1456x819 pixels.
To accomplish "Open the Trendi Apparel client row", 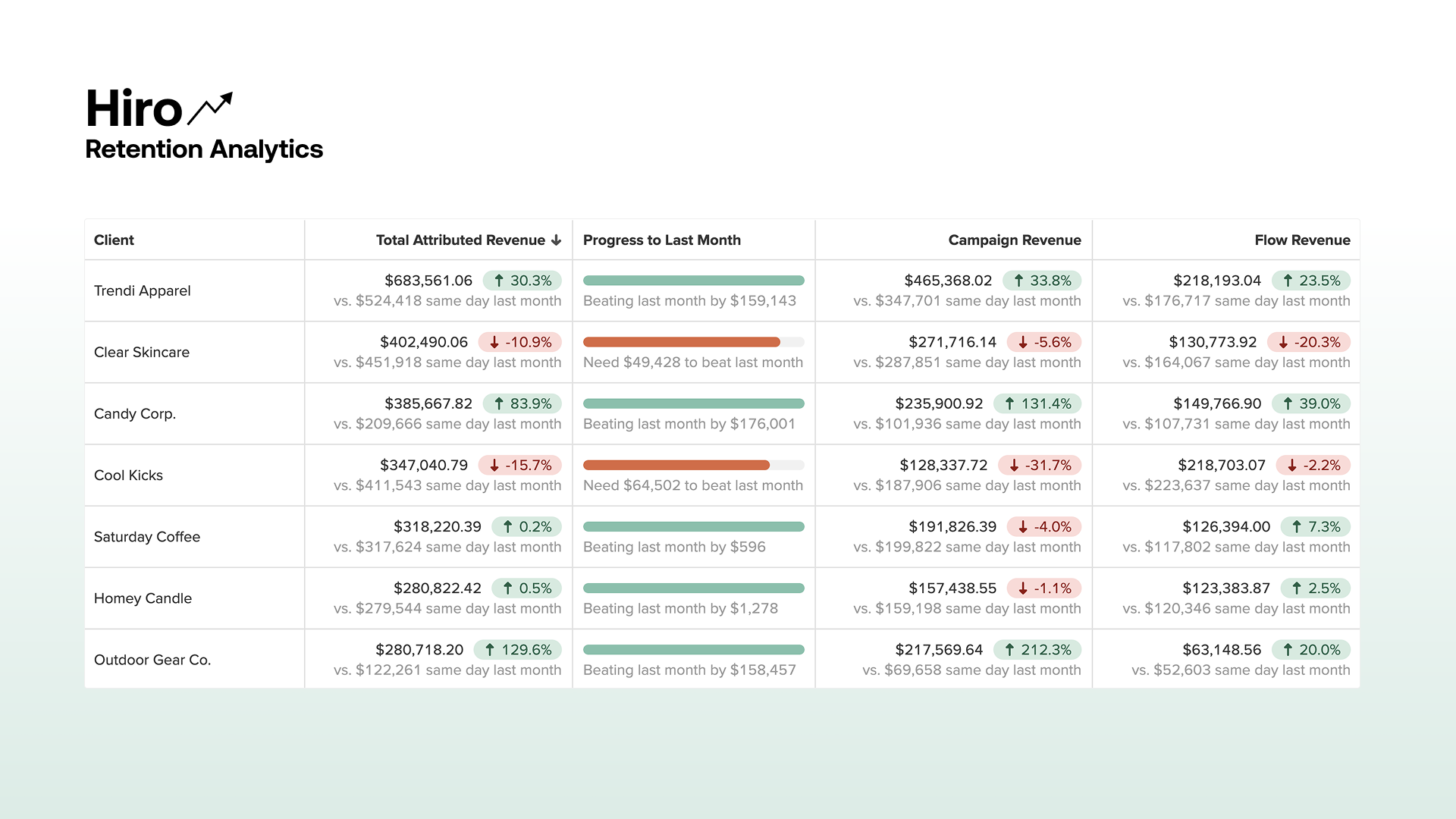I will (143, 291).
